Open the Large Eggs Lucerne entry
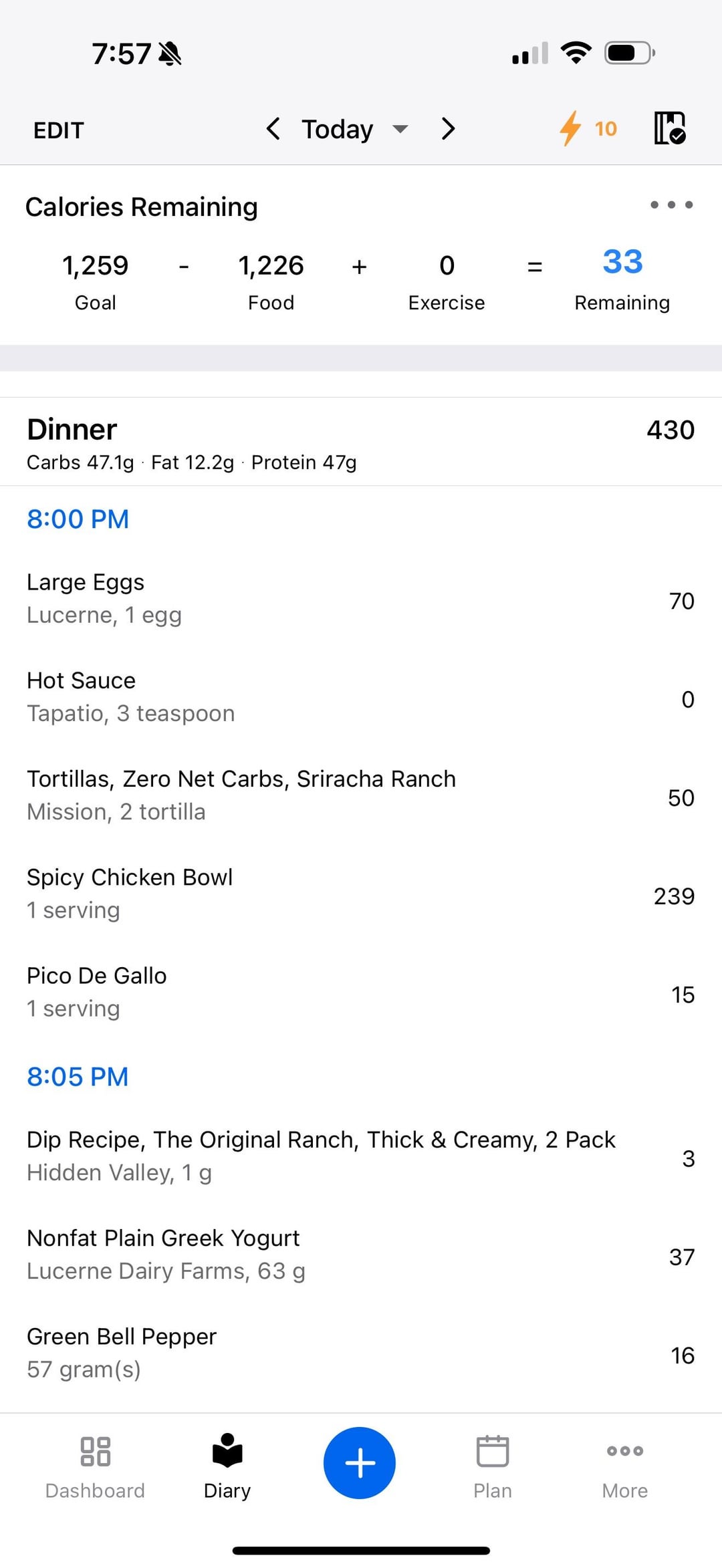 coord(361,599)
